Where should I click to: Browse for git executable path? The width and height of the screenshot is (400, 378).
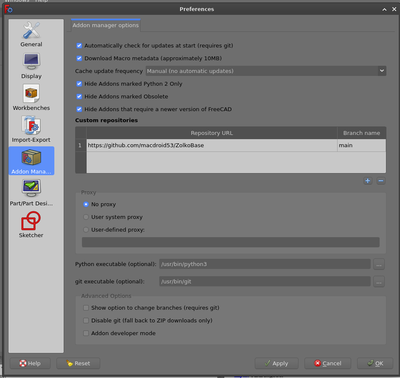point(379,282)
